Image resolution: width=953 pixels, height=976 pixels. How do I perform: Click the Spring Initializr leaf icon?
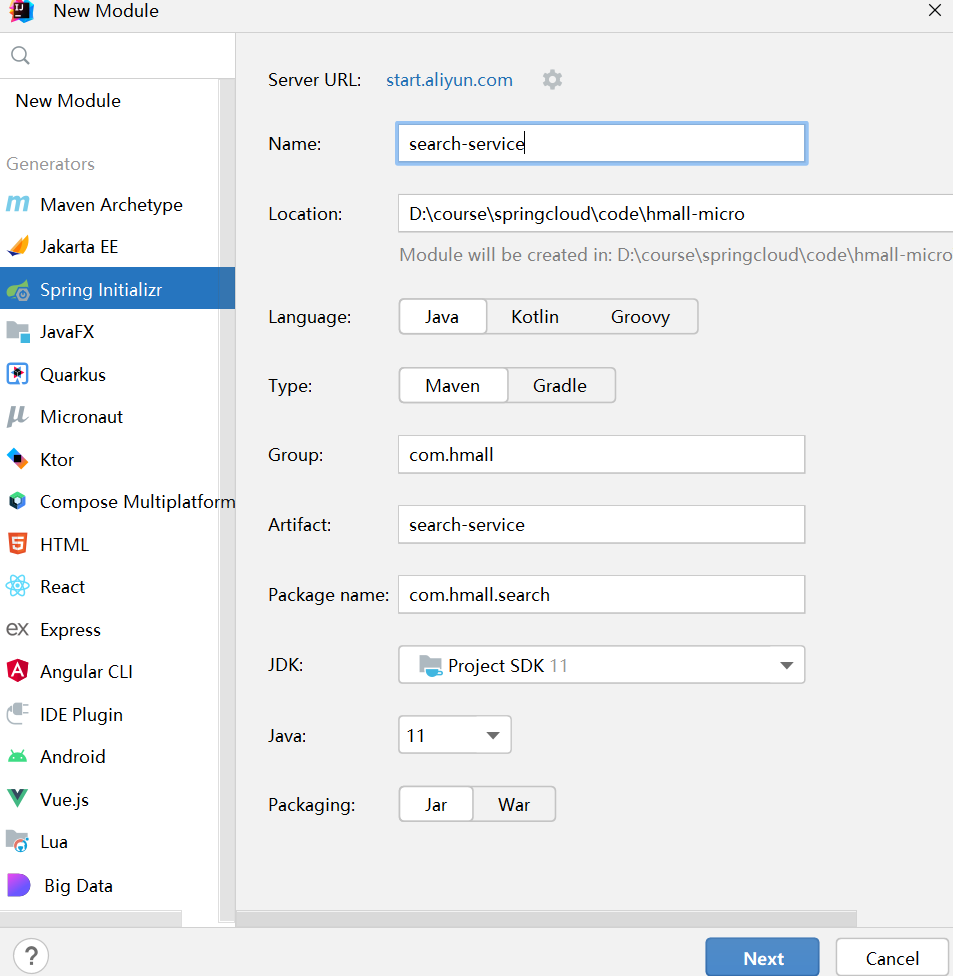(x=18, y=289)
